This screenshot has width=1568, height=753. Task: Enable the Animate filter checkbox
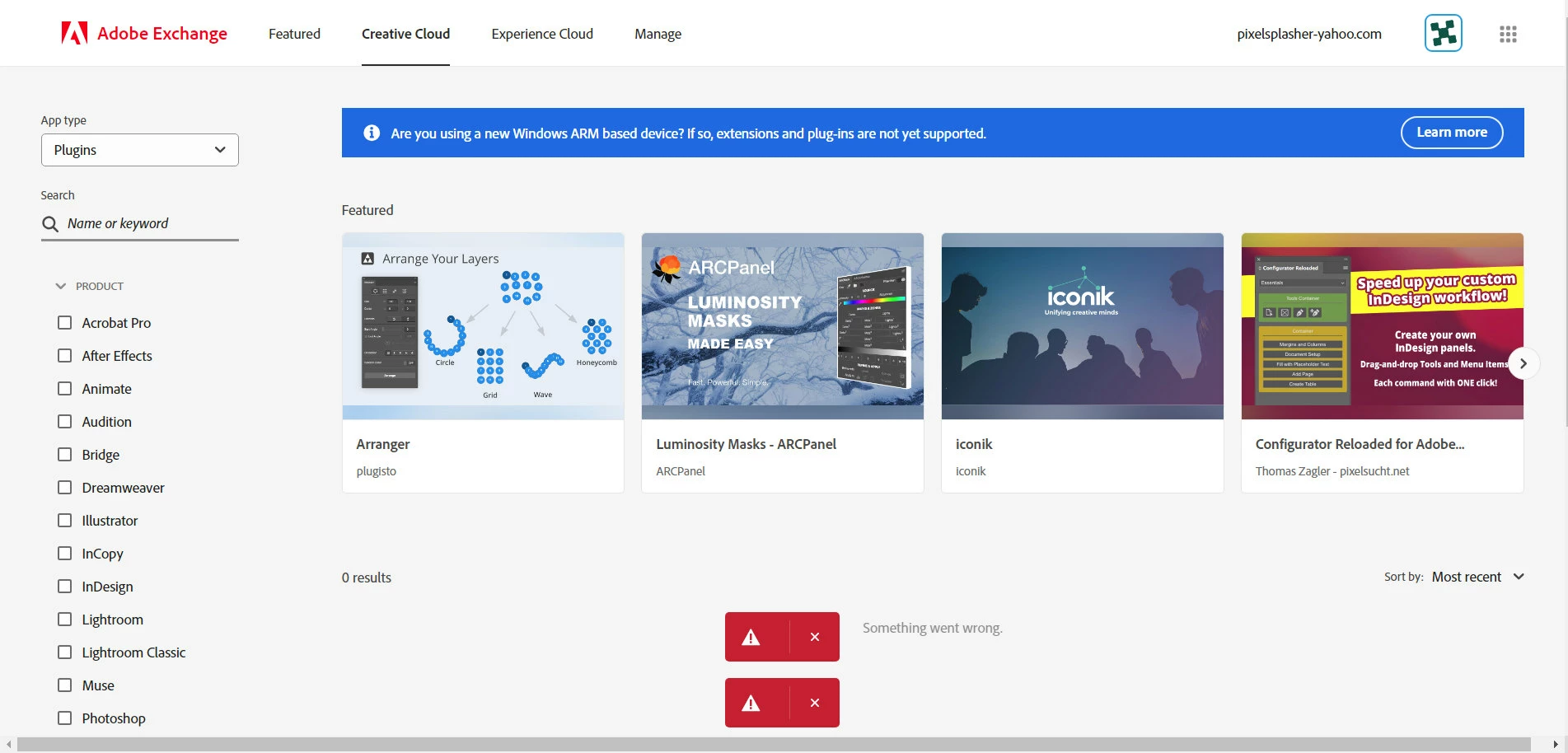[64, 388]
